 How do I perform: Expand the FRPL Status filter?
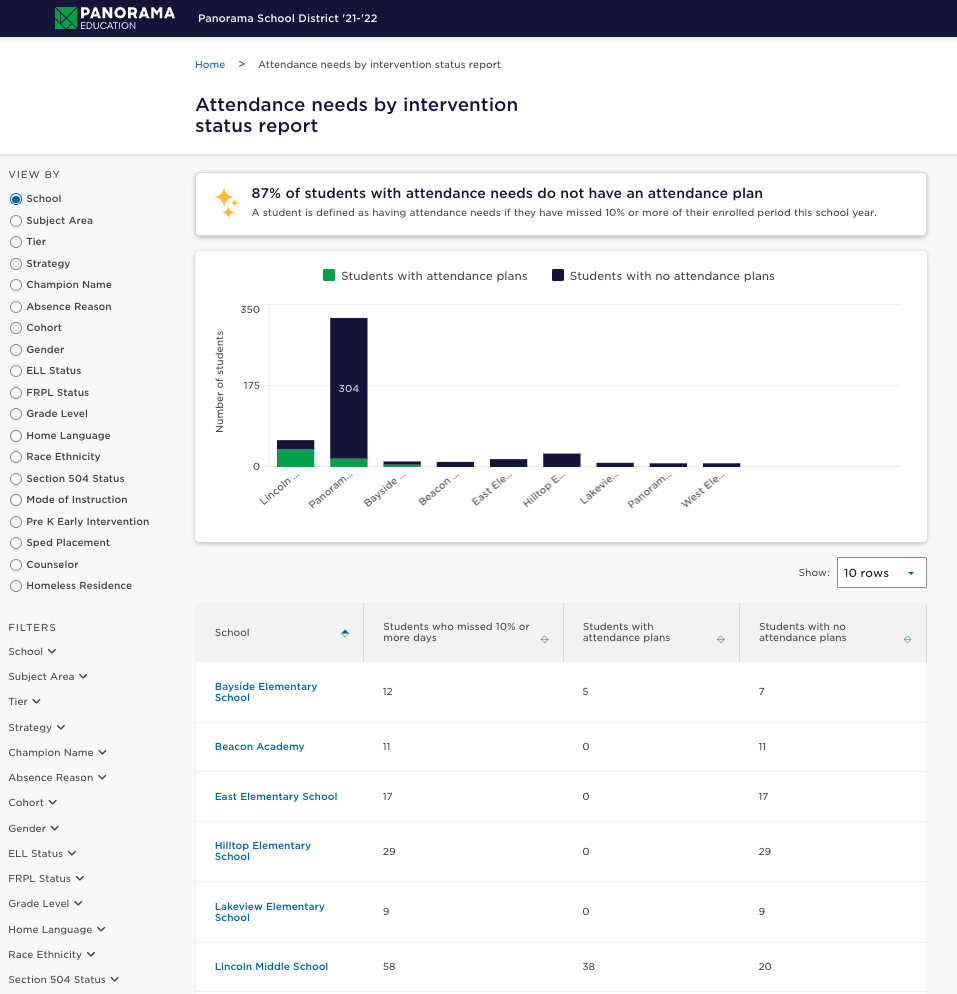point(46,879)
